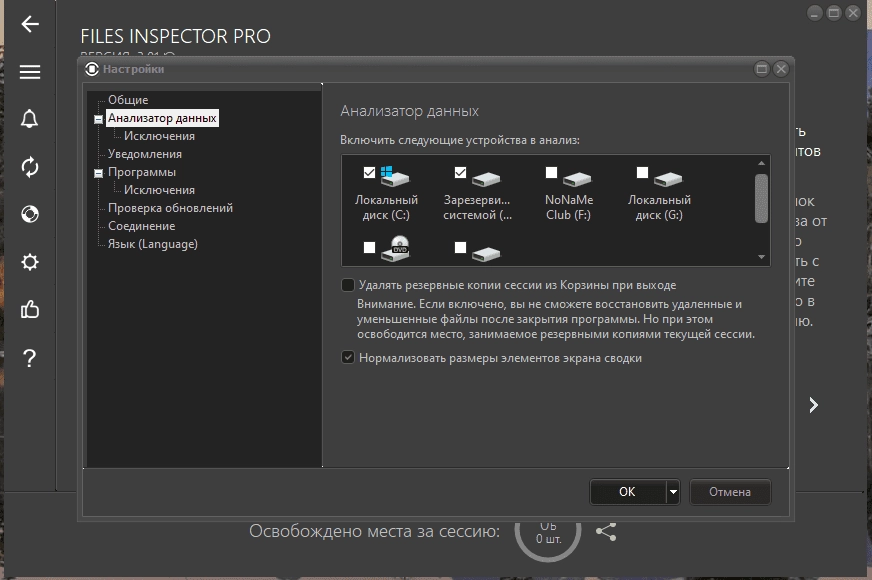Click the device list scrollbar thumb
The image size is (872, 580).
tap(761, 199)
